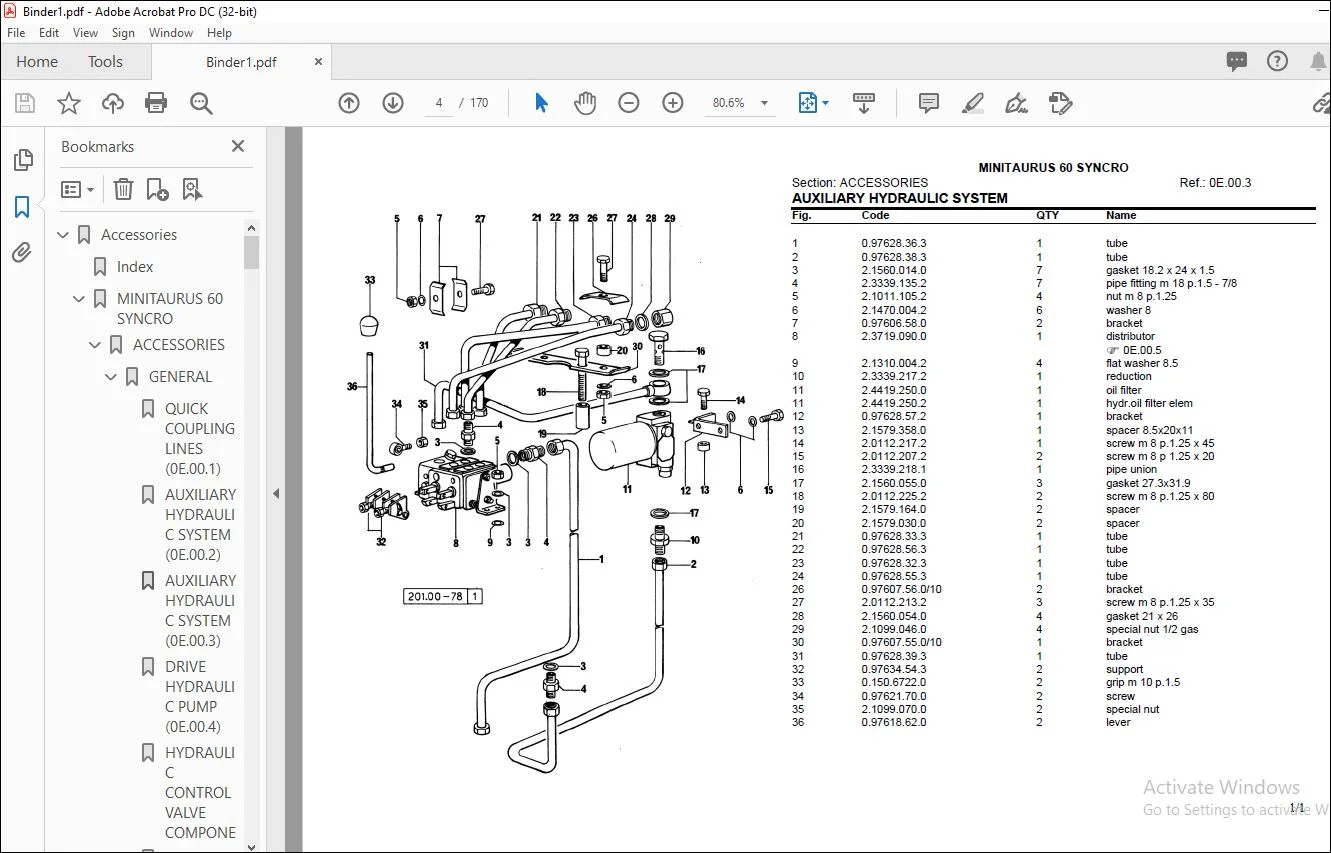The image size is (1331, 853).
Task: Switch to the Hand pan tool
Action: pos(584,103)
